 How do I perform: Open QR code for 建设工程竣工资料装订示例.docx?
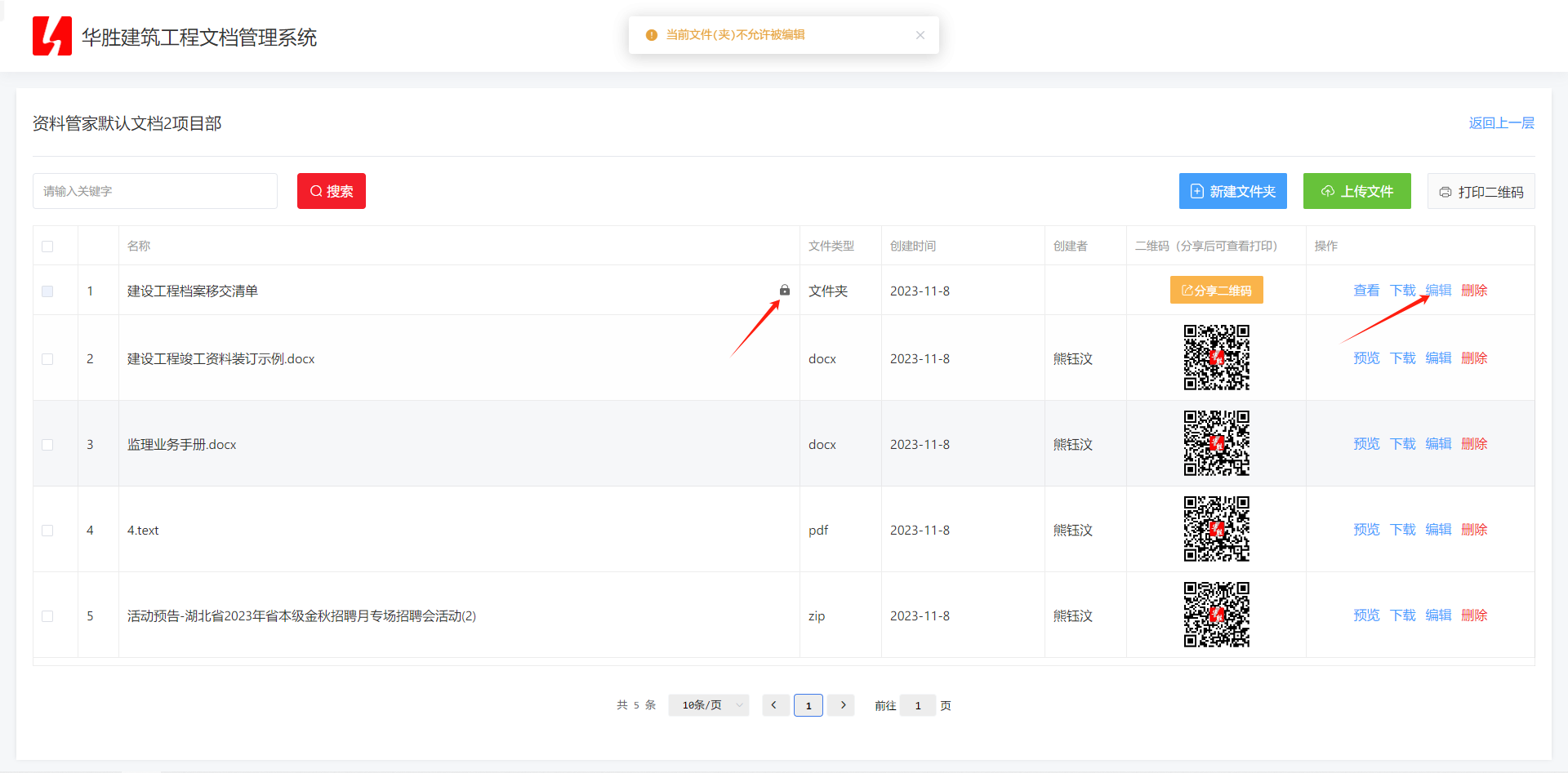coord(1217,358)
